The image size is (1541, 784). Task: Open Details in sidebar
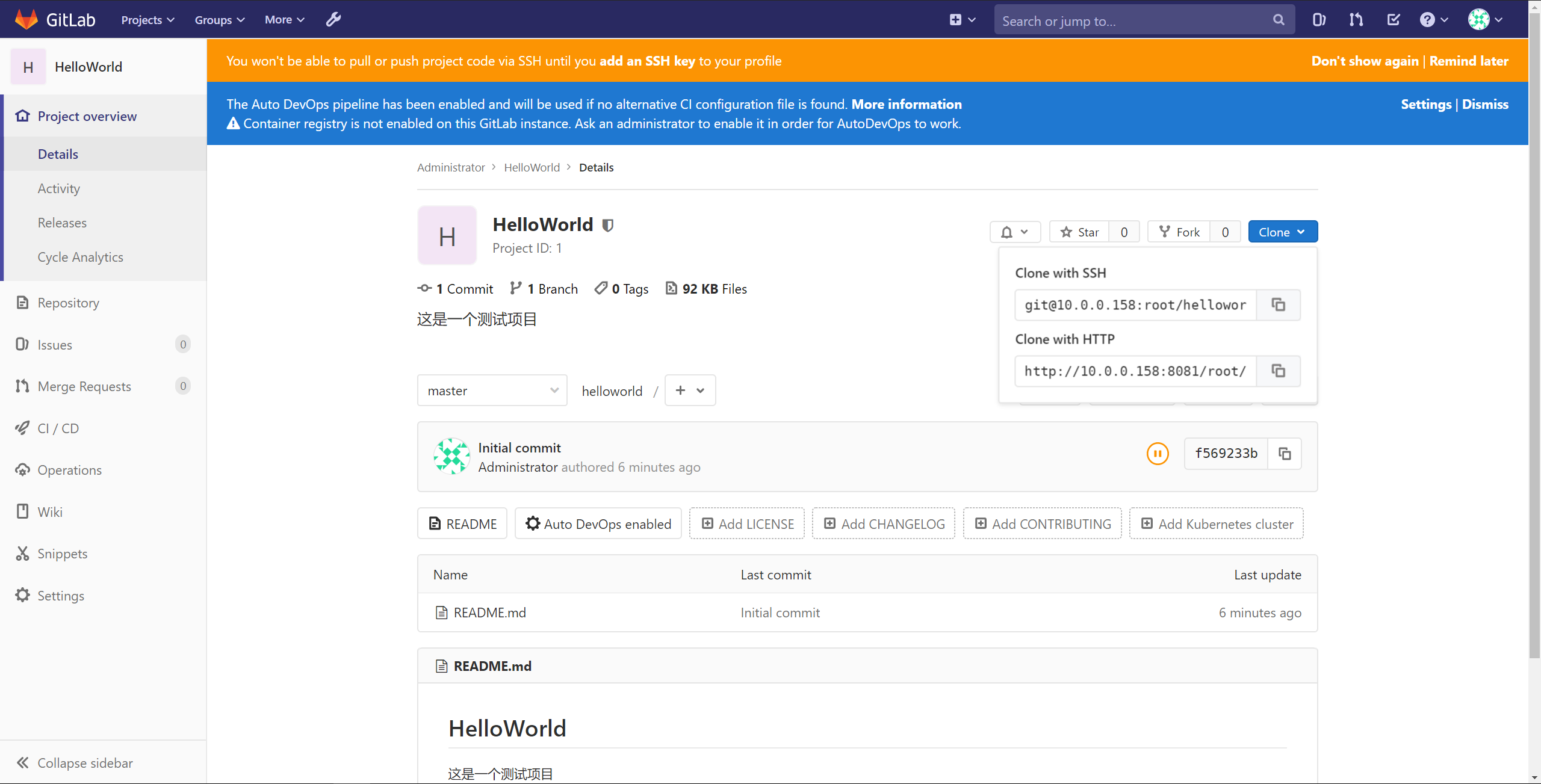pos(58,154)
